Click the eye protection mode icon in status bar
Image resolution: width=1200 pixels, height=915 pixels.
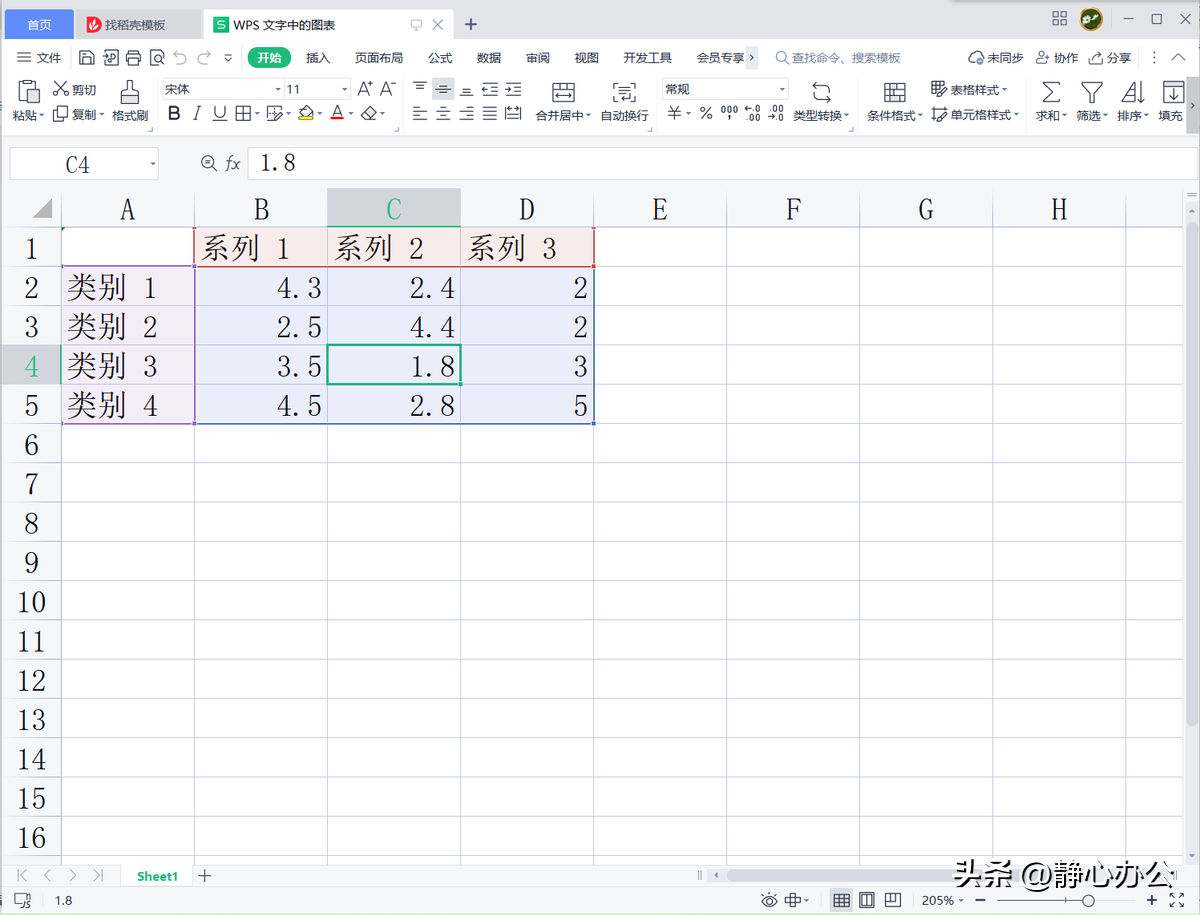click(x=769, y=900)
